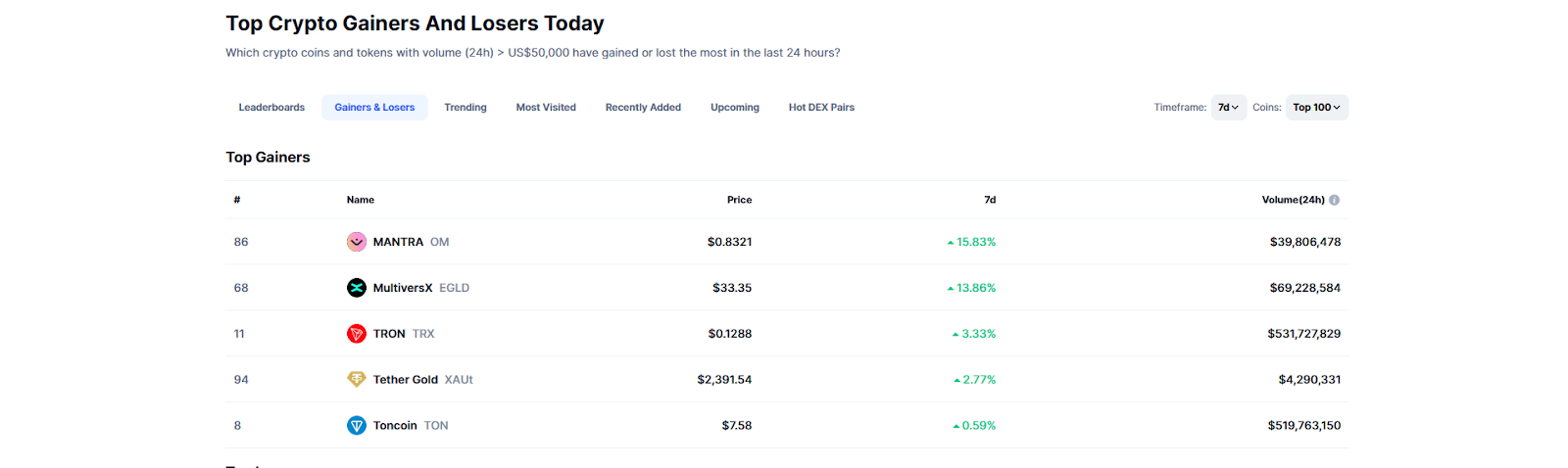The image size is (1568, 468).
Task: Click the MANTRA coin logo icon
Action: 357,242
